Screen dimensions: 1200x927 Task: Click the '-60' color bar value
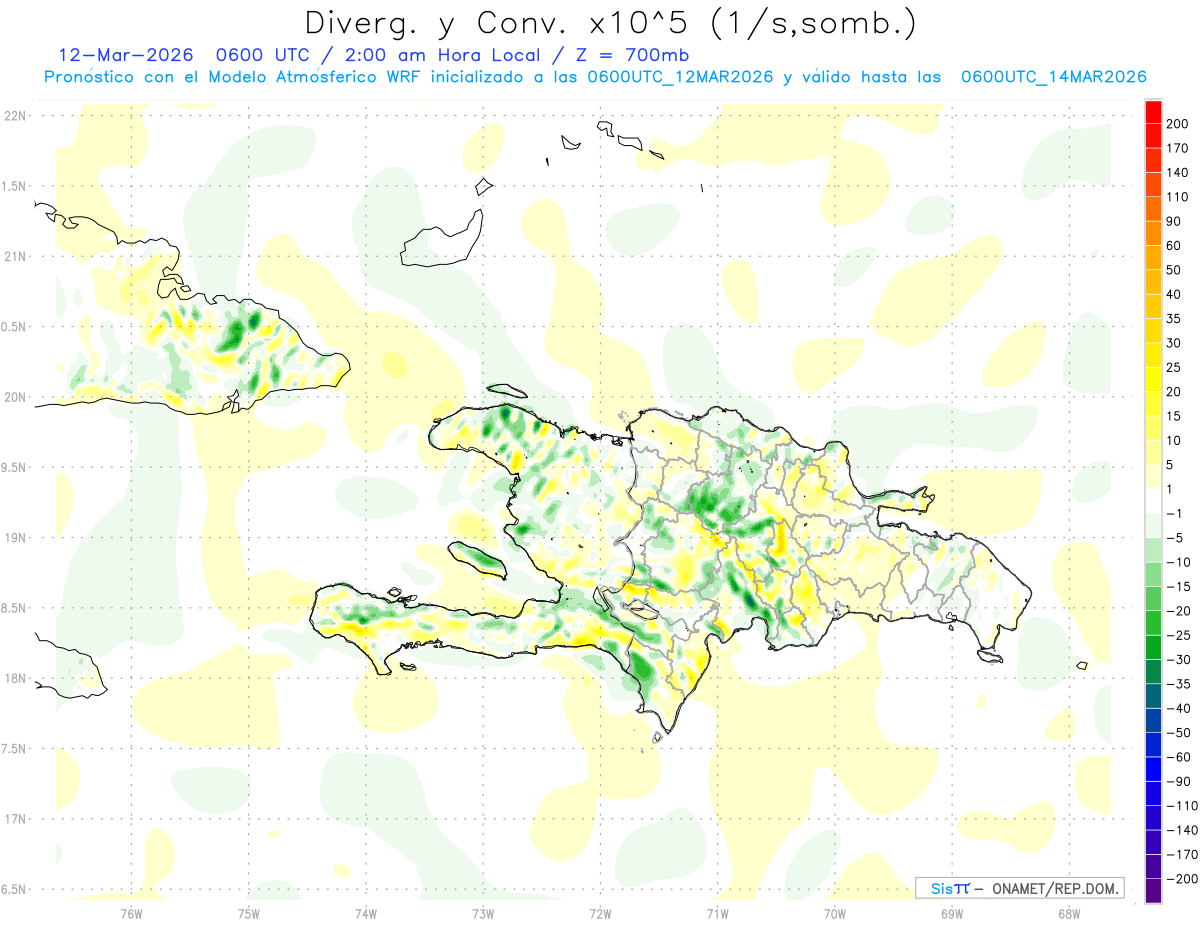tap(1177, 757)
